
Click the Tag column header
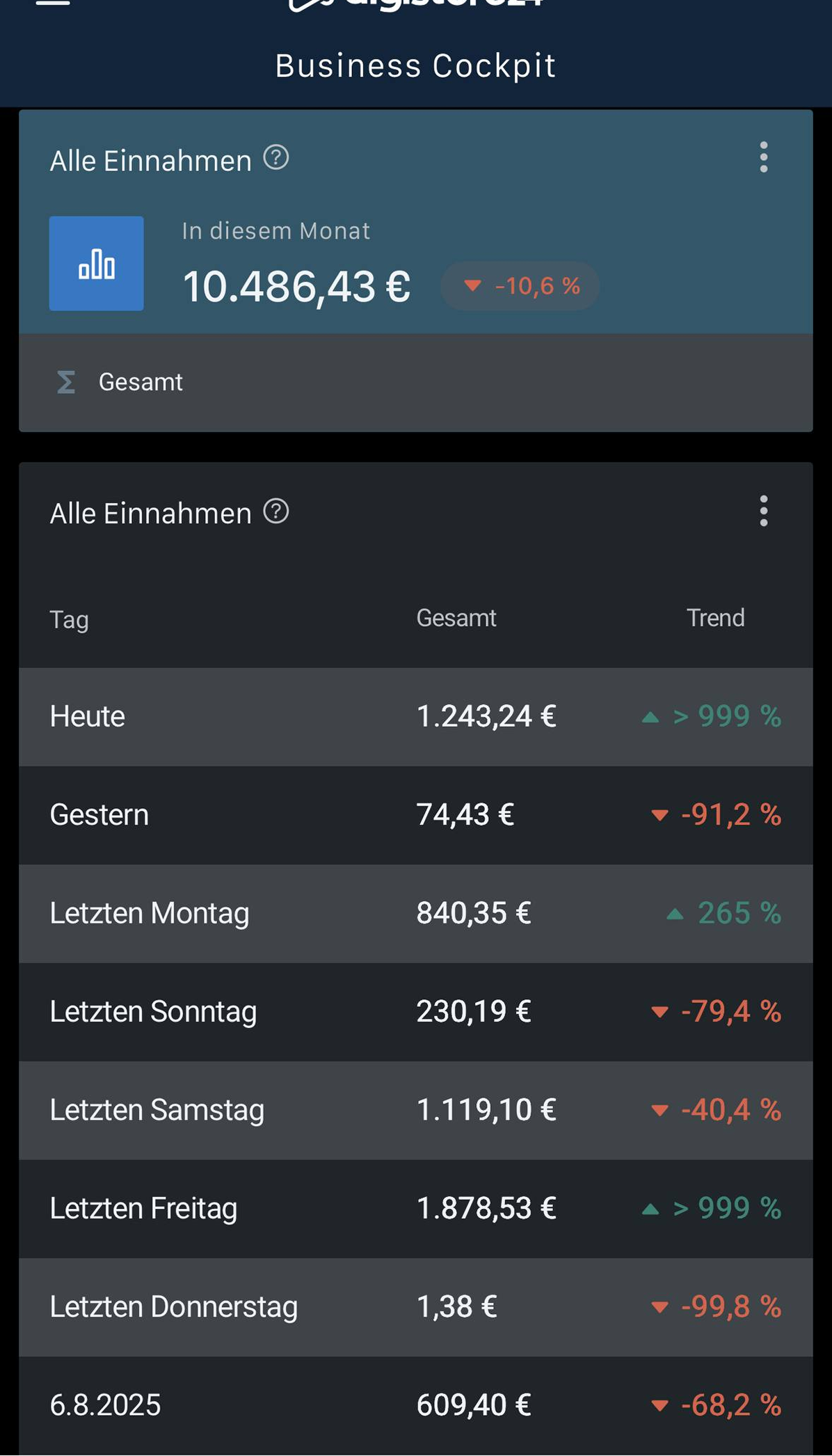(x=69, y=619)
